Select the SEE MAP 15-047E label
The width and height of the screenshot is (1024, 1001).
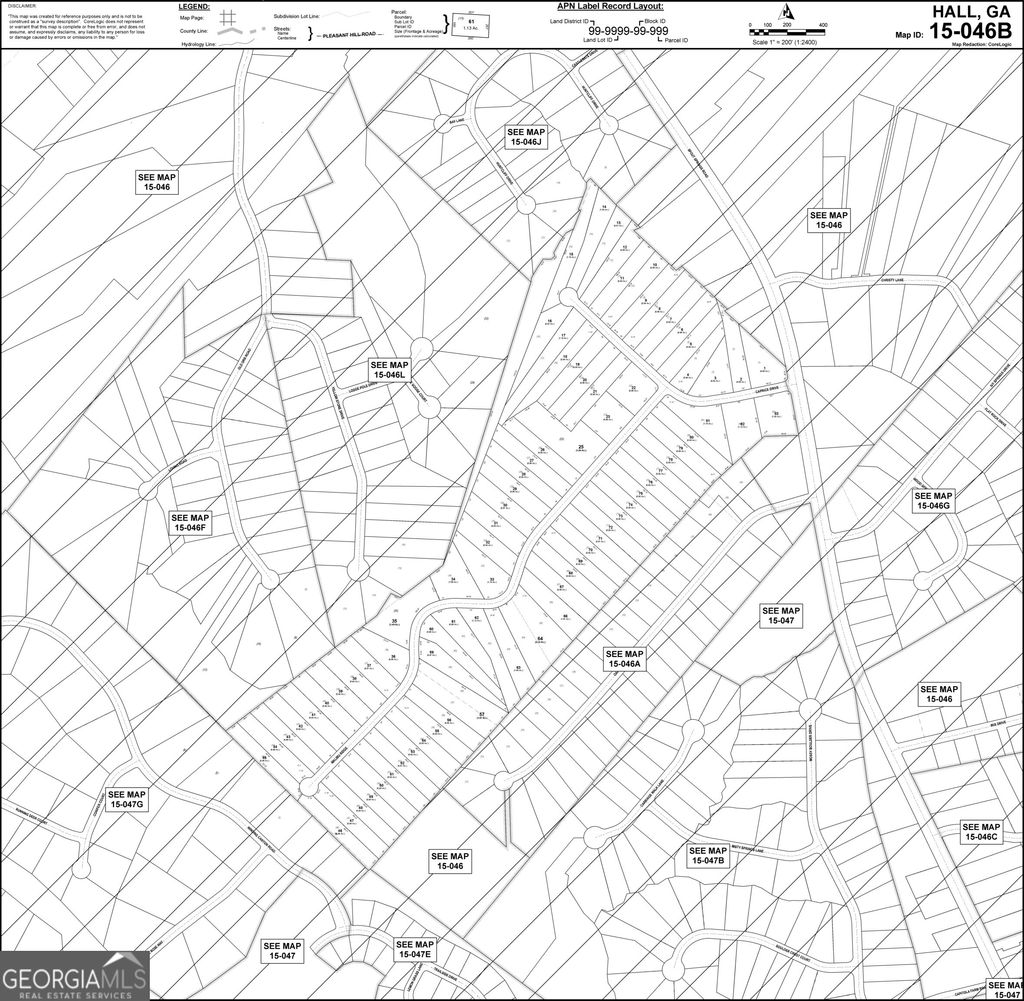415,949
